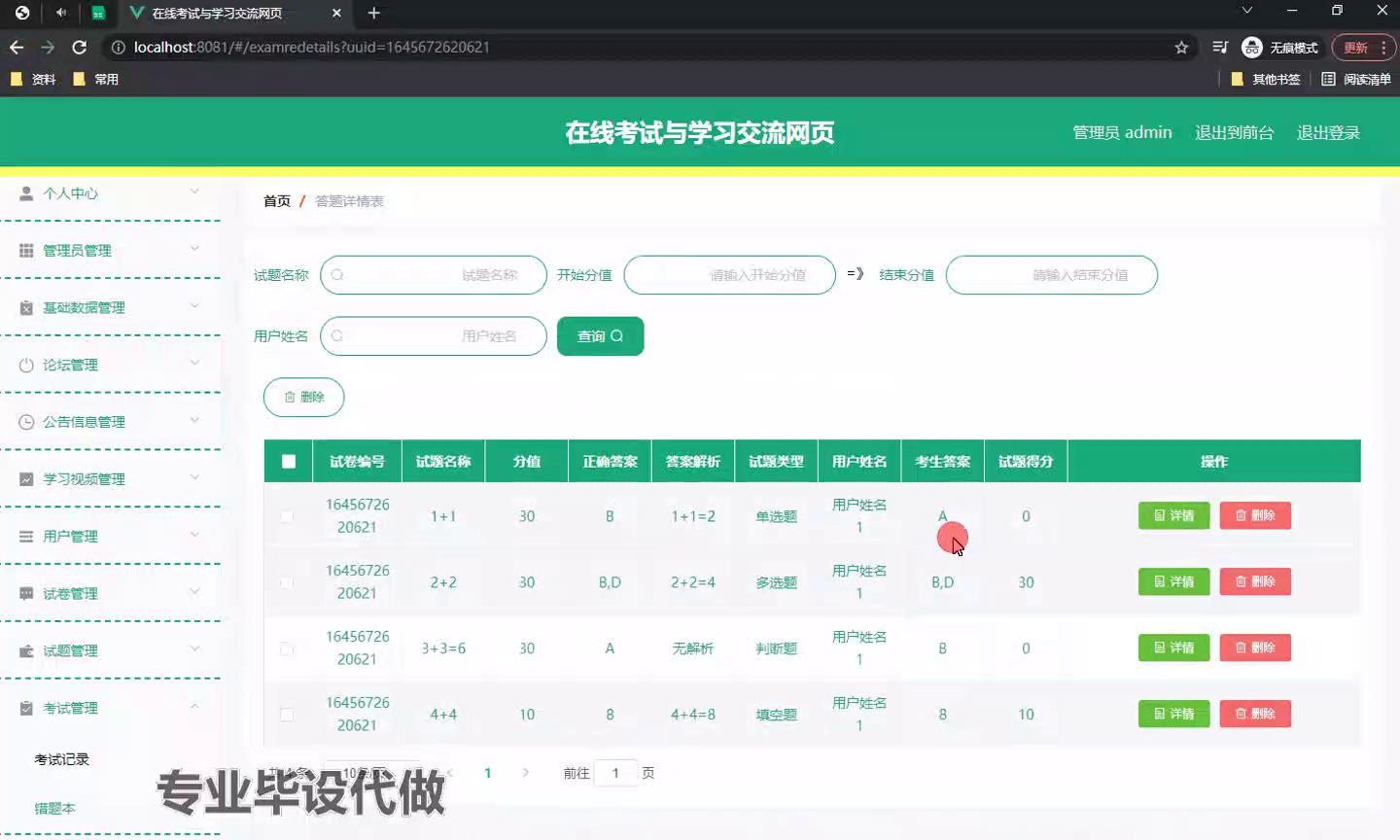Reload the page using the browser refresh icon
Viewport: 1400px width, 840px height.
coord(80,48)
